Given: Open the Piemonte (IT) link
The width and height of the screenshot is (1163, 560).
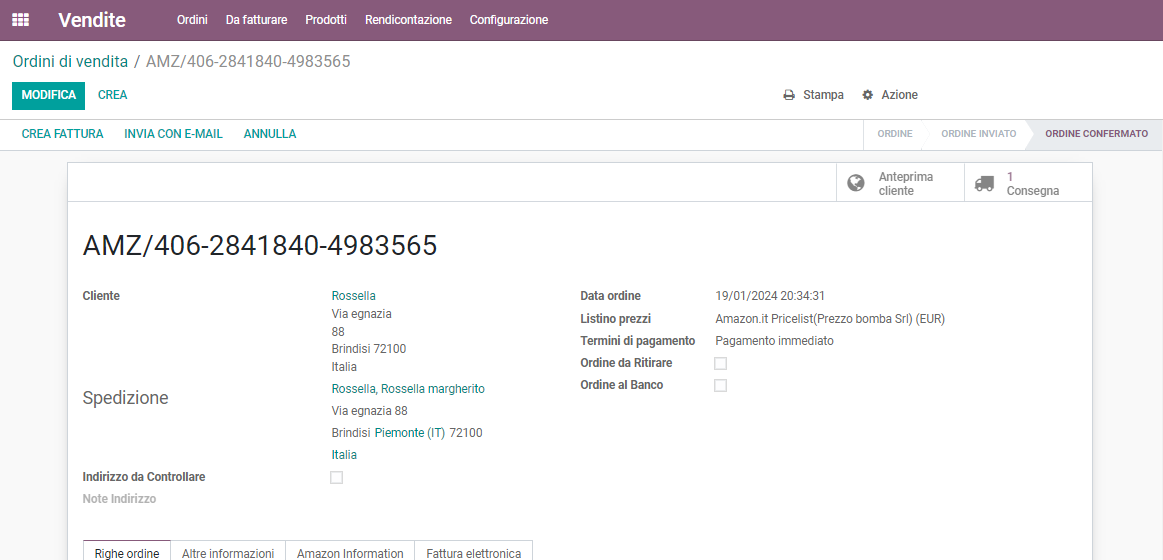Looking at the screenshot, I should [x=409, y=433].
